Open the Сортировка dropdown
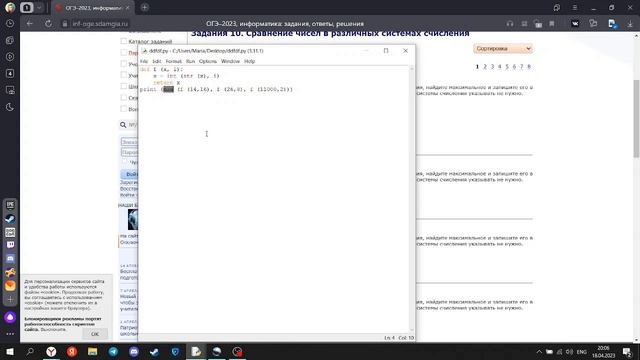This screenshot has width=640, height=360. 503,49
